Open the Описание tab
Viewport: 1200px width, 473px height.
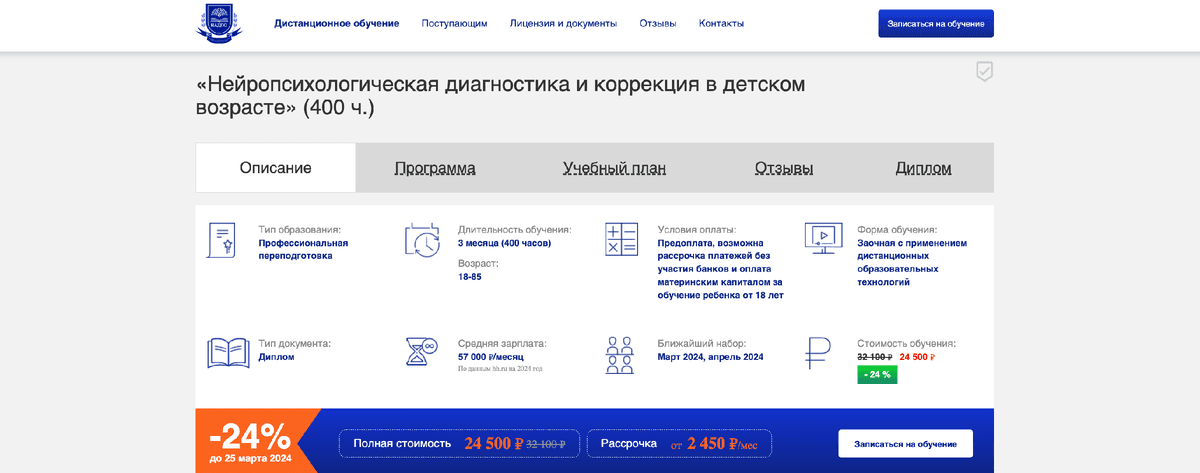tap(275, 168)
